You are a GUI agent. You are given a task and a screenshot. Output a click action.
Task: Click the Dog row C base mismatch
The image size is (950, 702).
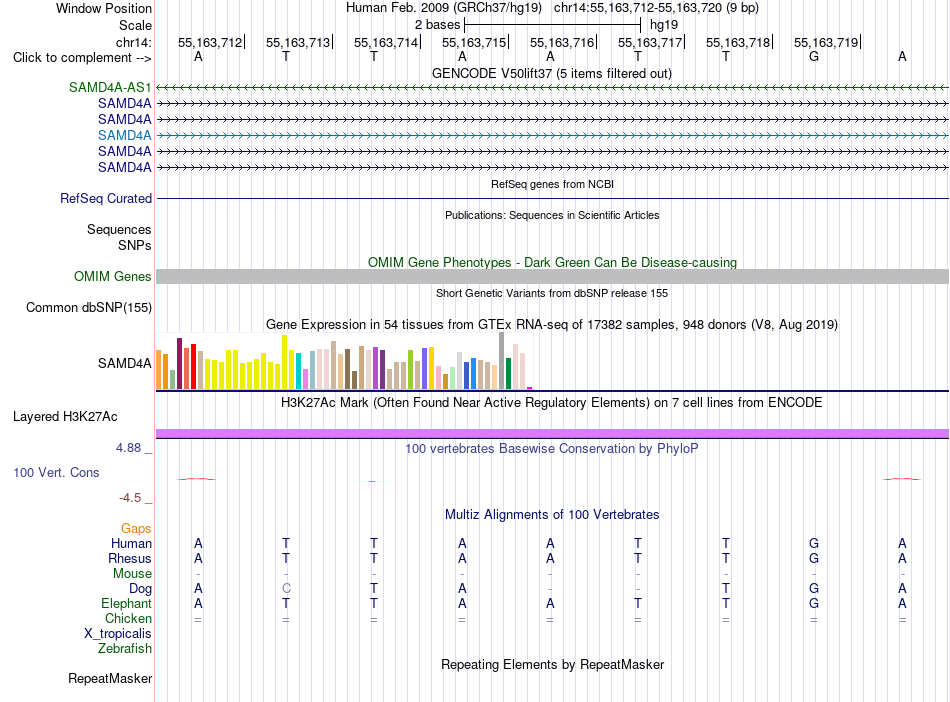pos(286,588)
